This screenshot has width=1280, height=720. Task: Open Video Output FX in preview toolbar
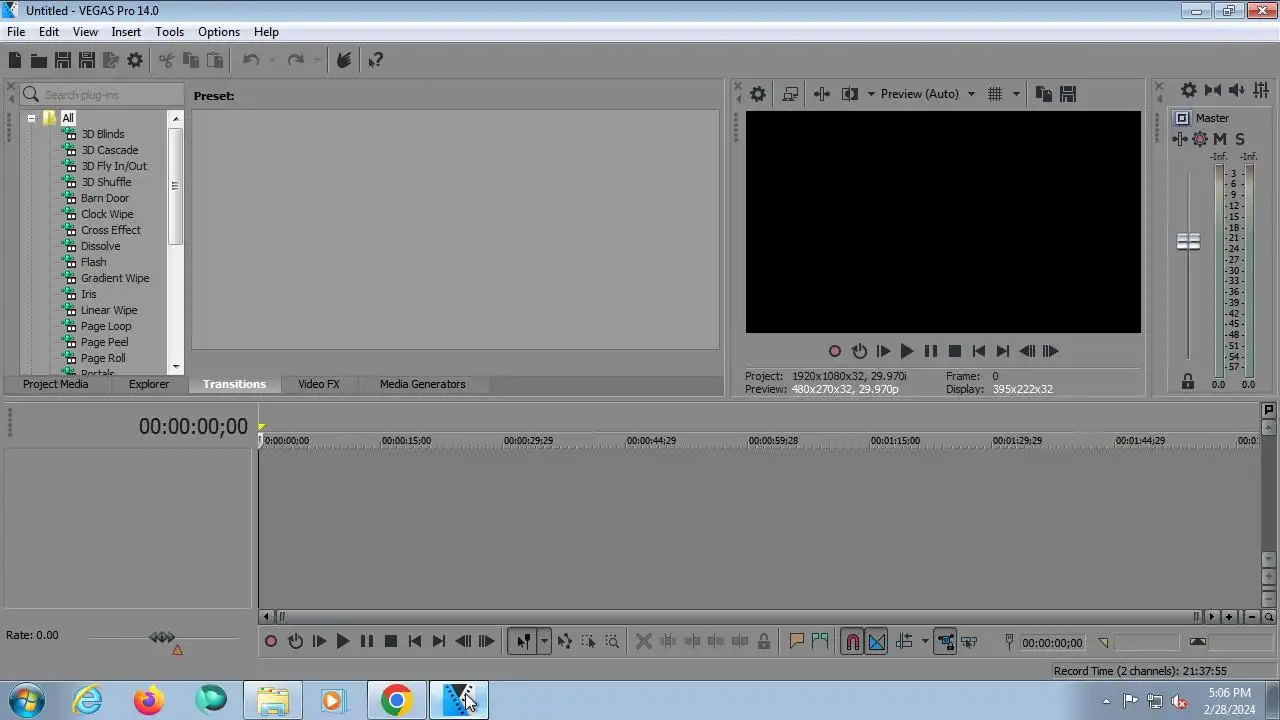coord(822,94)
